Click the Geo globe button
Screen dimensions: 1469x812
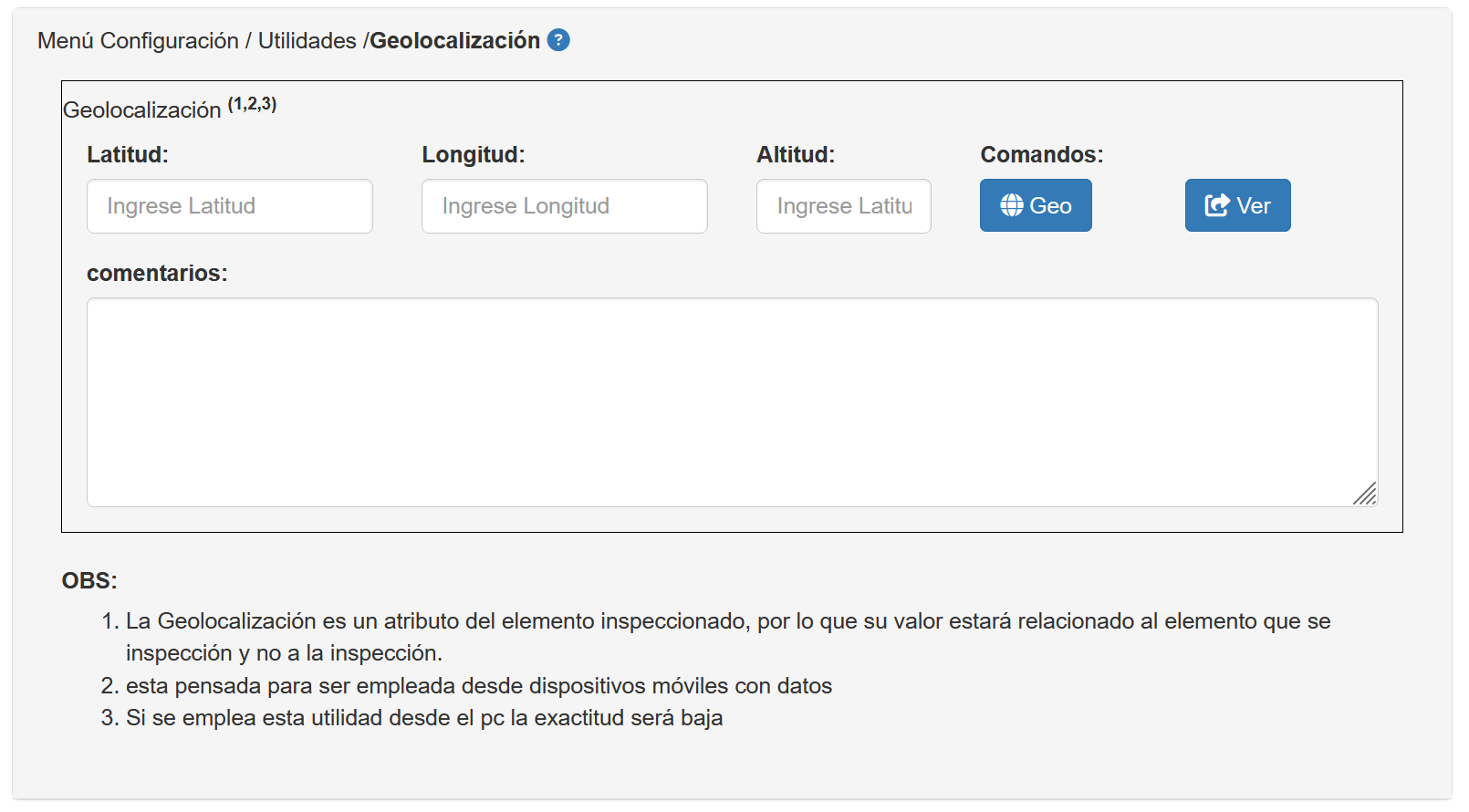click(x=1036, y=205)
